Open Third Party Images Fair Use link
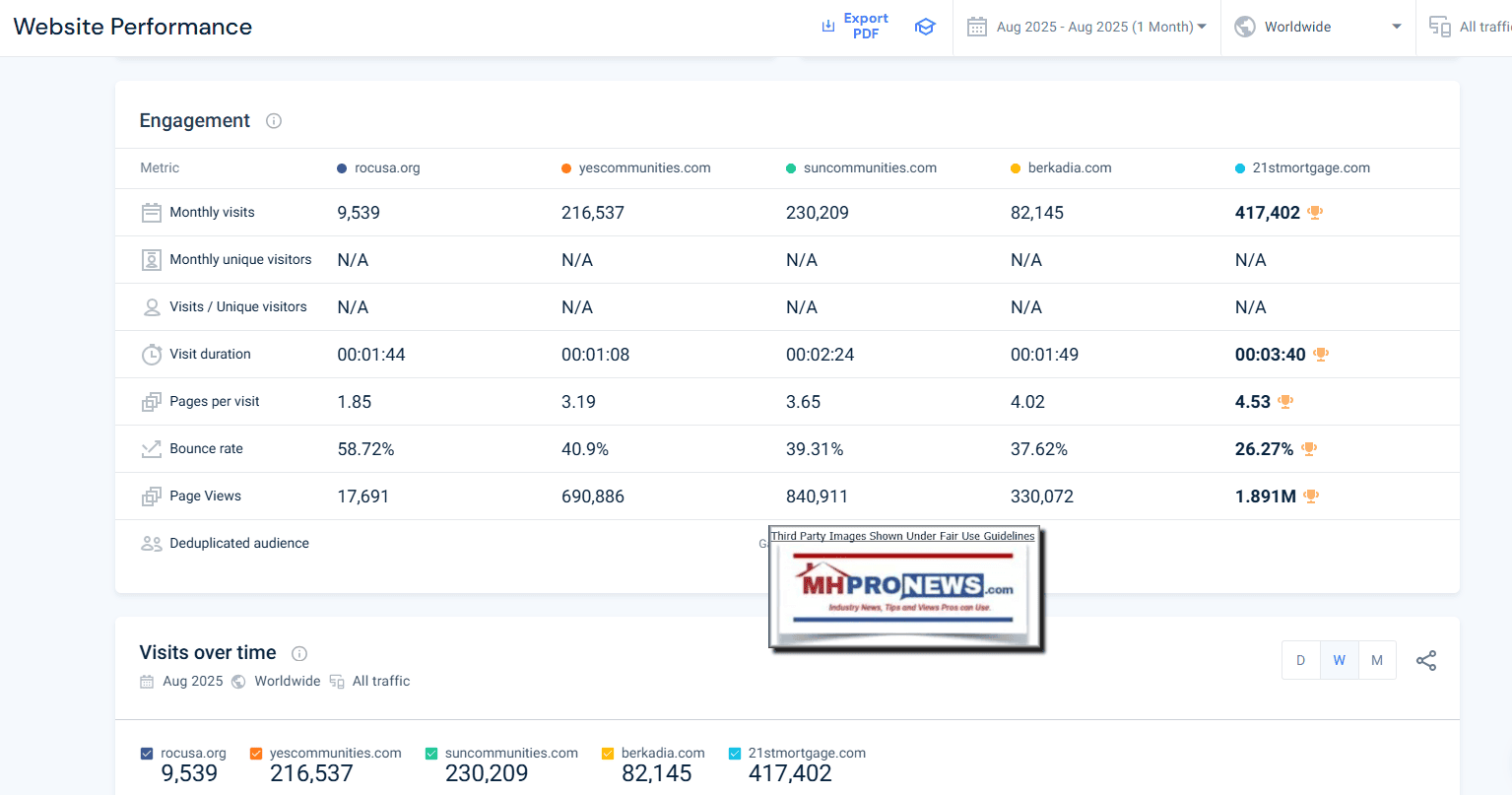The height and width of the screenshot is (795, 1512). coord(902,536)
